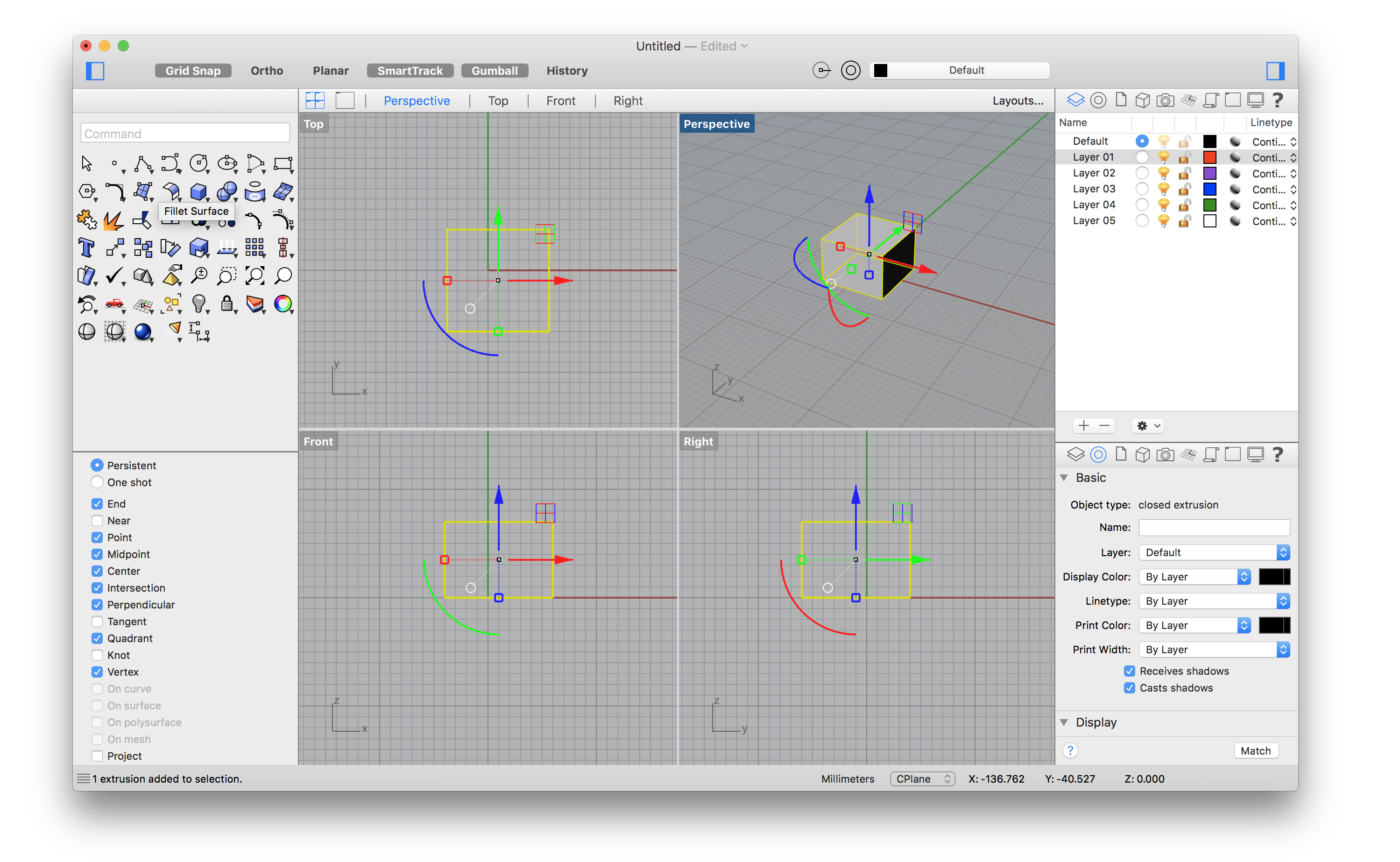The height and width of the screenshot is (862, 1400).
Task: Collapse the Display section triangle
Action: (1064, 722)
